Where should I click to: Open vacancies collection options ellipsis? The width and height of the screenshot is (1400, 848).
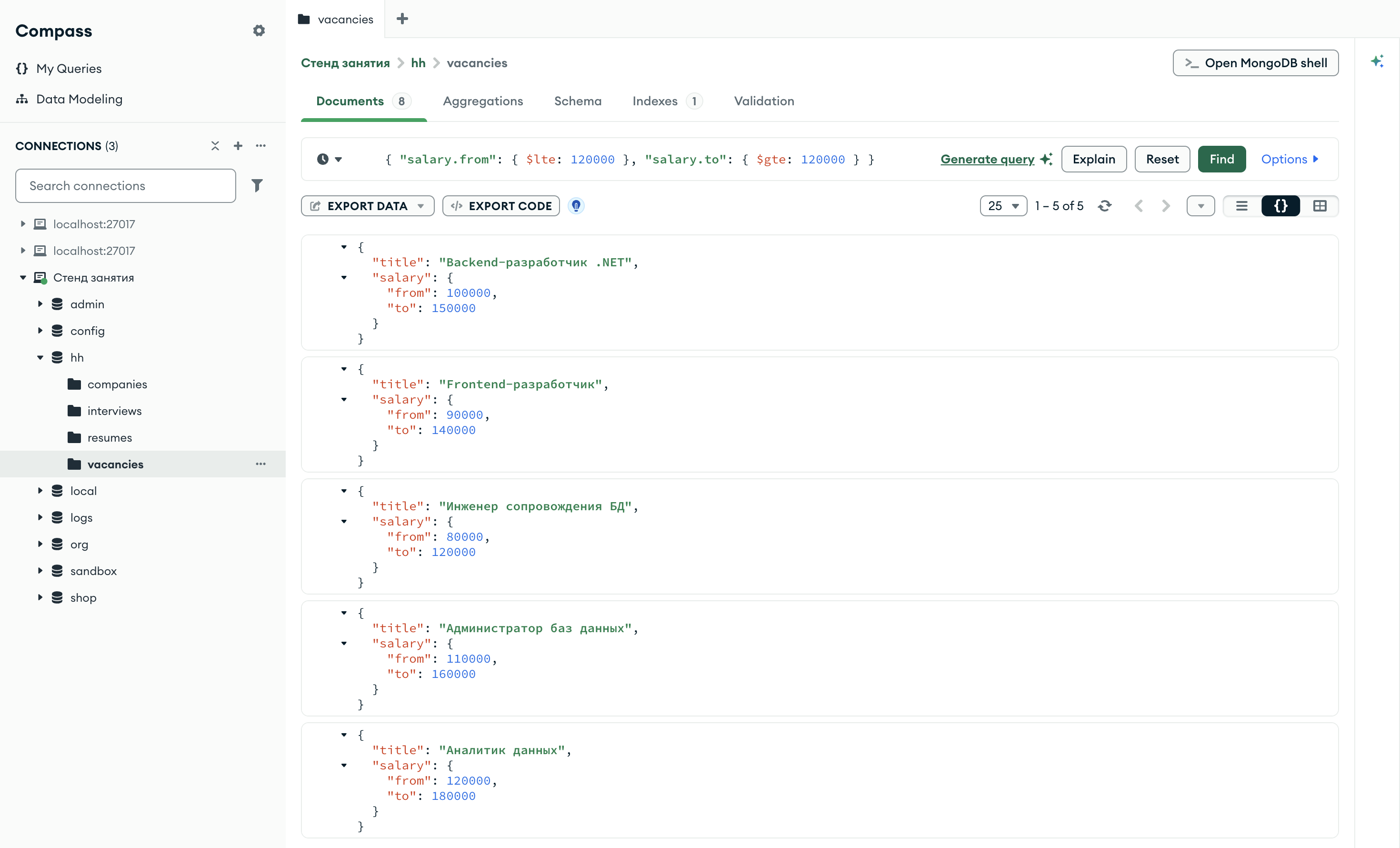click(x=261, y=464)
